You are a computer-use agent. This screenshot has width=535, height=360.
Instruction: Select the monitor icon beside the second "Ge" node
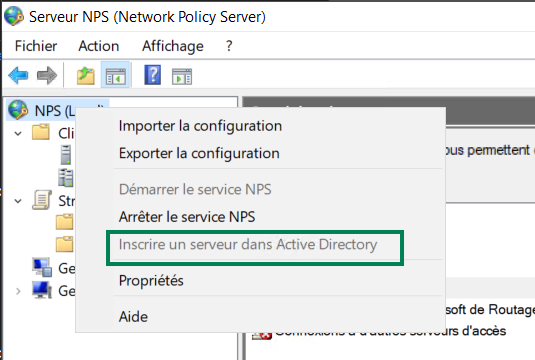pyautogui.click(x=42, y=290)
